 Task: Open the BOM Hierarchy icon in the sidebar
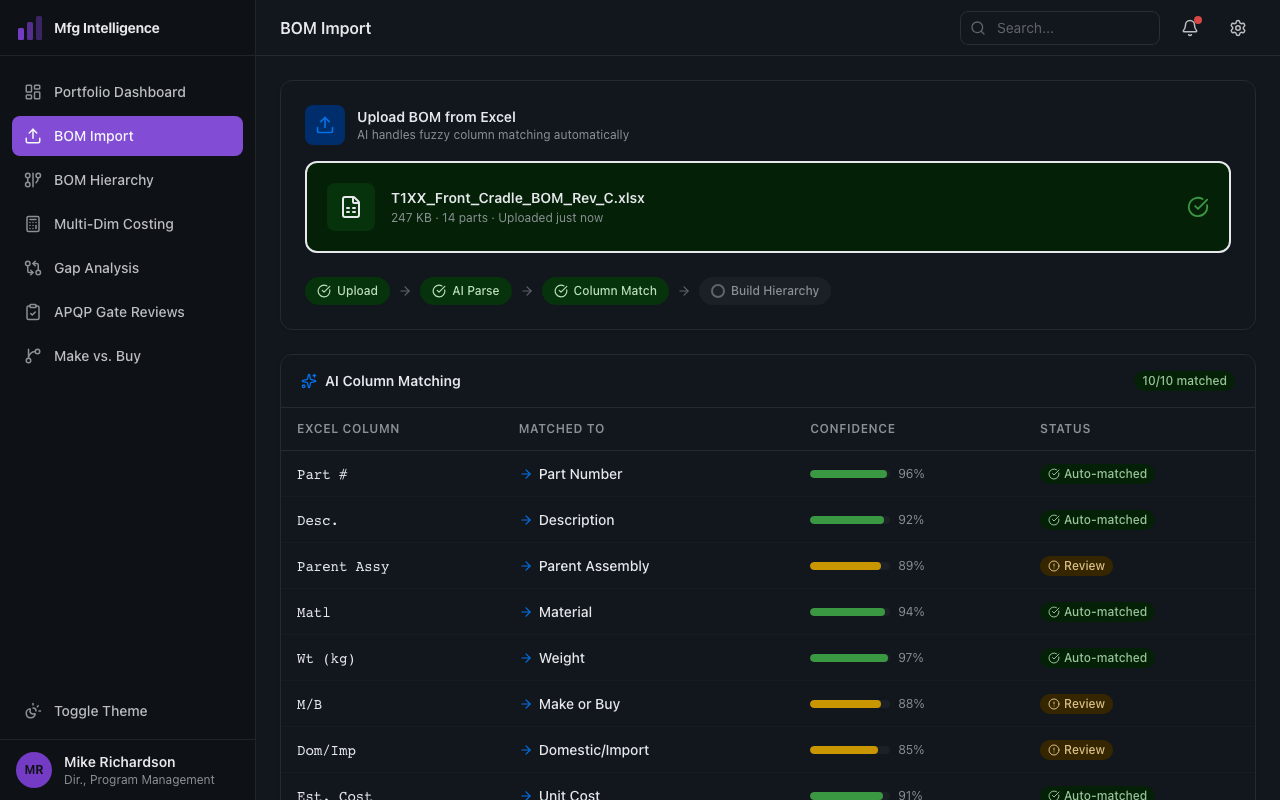click(34, 180)
